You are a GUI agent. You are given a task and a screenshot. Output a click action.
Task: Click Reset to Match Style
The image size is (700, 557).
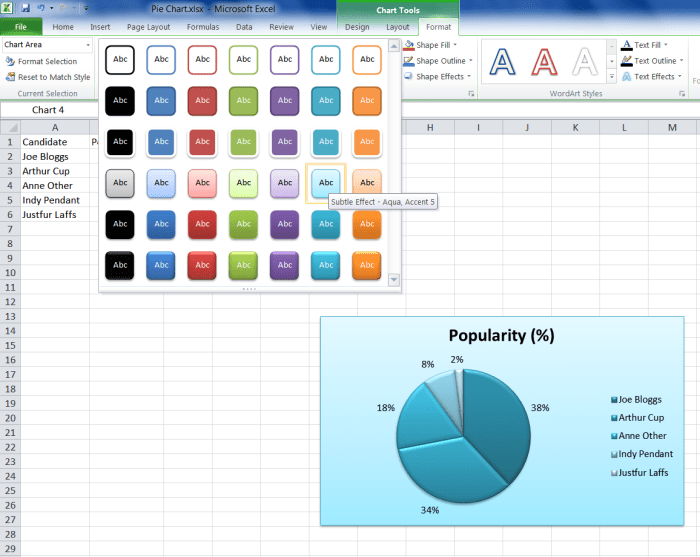pos(48,77)
